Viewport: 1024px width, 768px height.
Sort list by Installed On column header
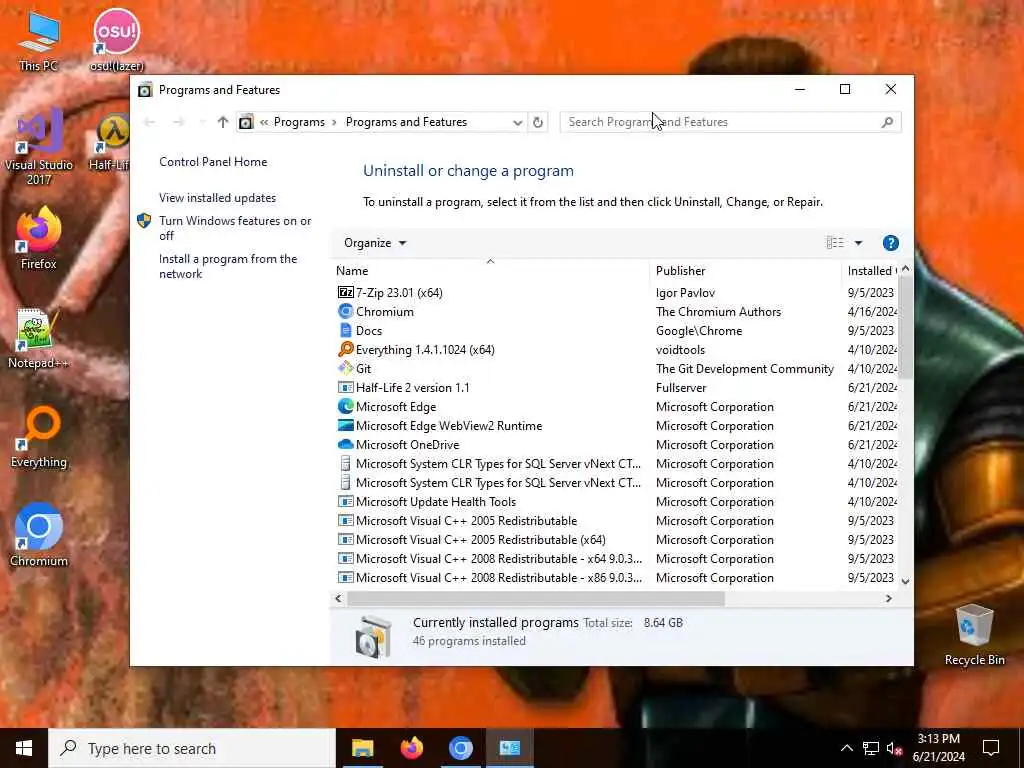click(x=870, y=270)
